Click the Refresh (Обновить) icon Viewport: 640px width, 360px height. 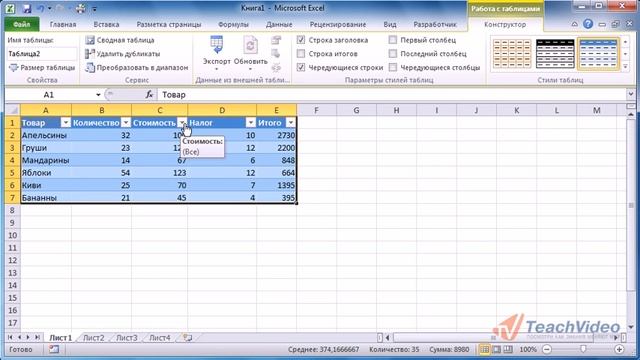pyautogui.click(x=250, y=53)
